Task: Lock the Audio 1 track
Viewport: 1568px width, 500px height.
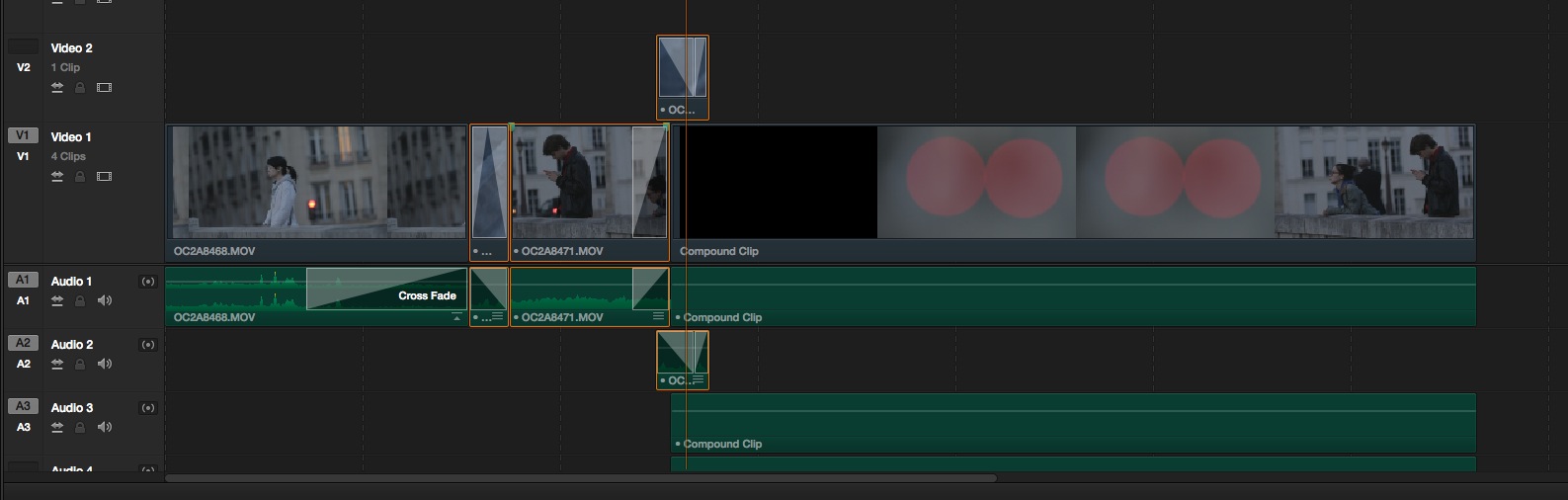Action: [x=80, y=300]
